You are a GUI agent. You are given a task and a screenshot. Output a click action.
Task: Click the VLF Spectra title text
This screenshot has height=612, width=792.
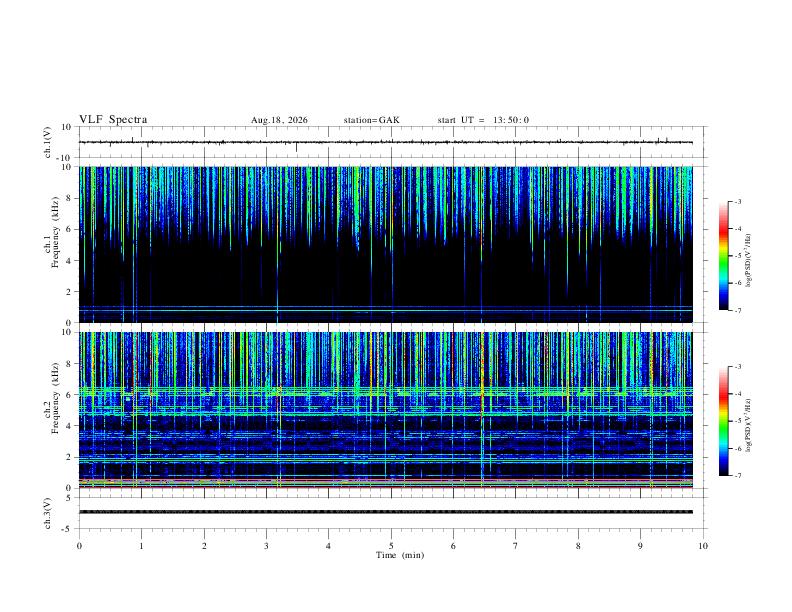[x=113, y=120]
